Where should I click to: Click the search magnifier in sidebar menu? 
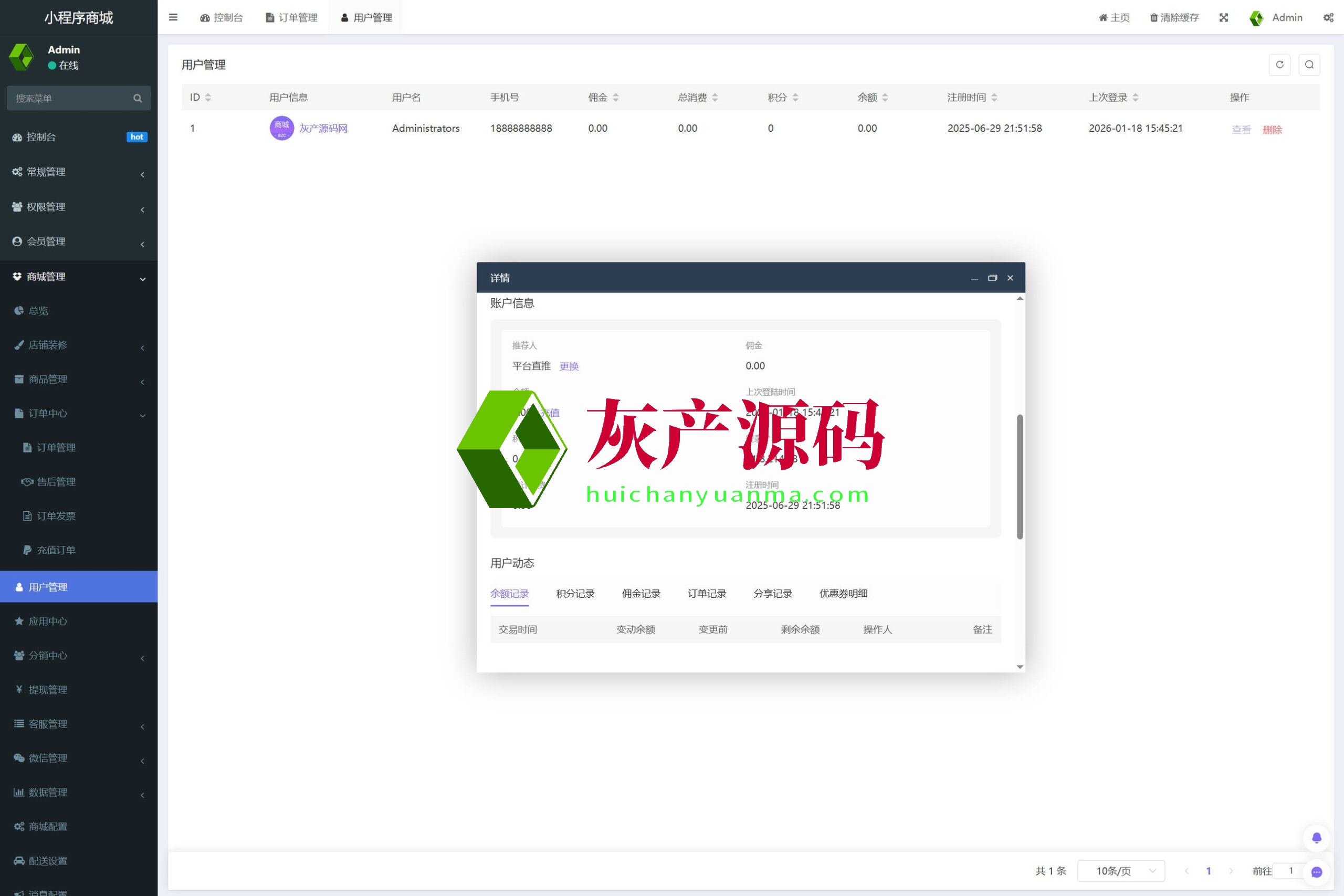pos(137,98)
